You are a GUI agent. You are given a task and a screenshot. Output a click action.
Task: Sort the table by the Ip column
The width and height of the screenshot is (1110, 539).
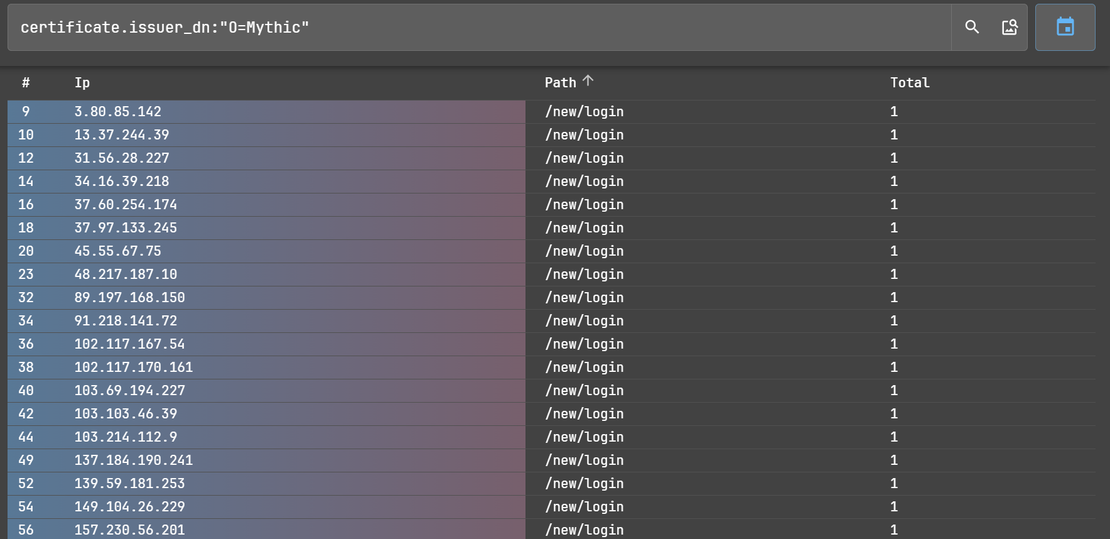coord(82,83)
